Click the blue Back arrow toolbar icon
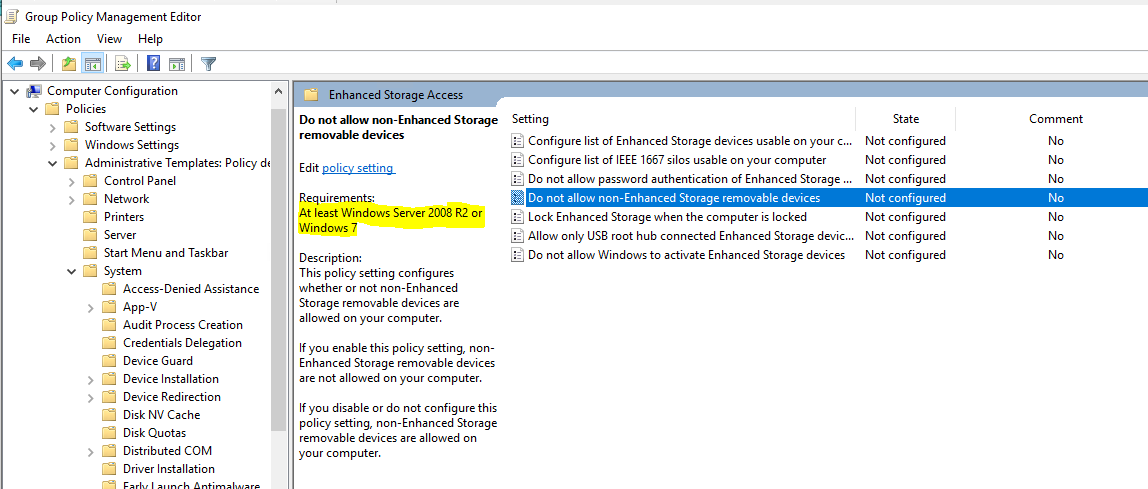This screenshot has height=489, width=1148. pyautogui.click(x=15, y=64)
